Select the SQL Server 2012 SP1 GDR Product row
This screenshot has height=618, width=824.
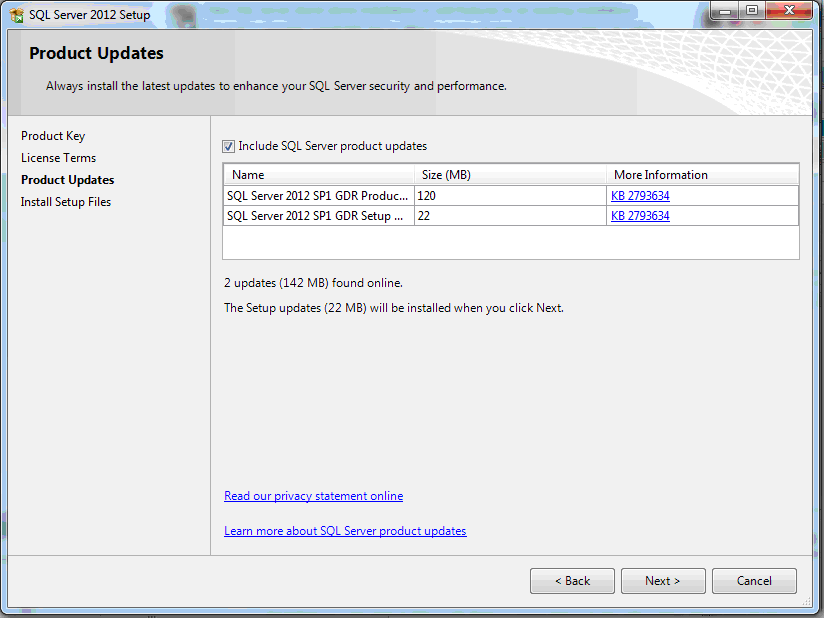[318, 196]
